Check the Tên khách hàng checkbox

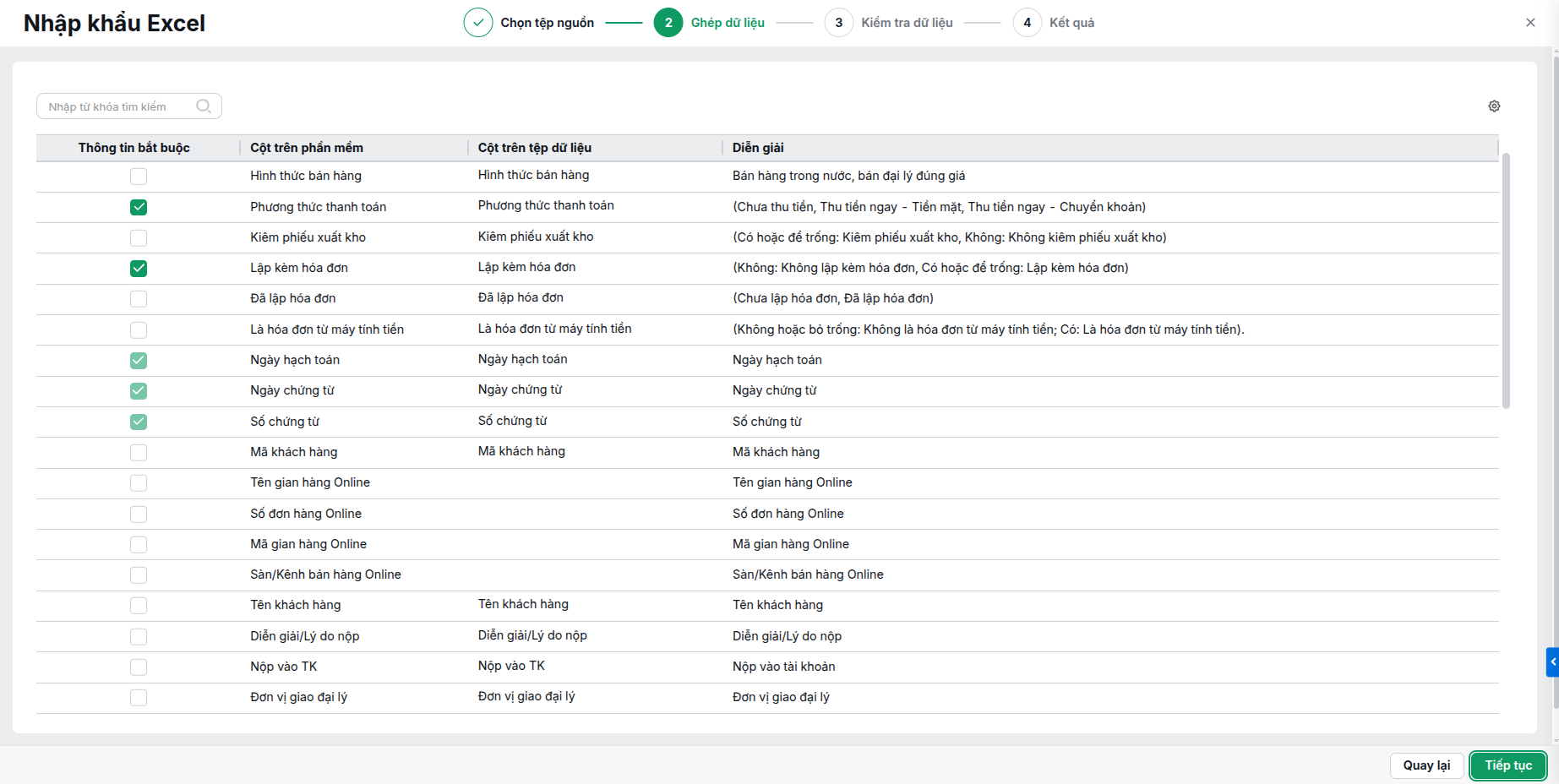click(x=139, y=606)
